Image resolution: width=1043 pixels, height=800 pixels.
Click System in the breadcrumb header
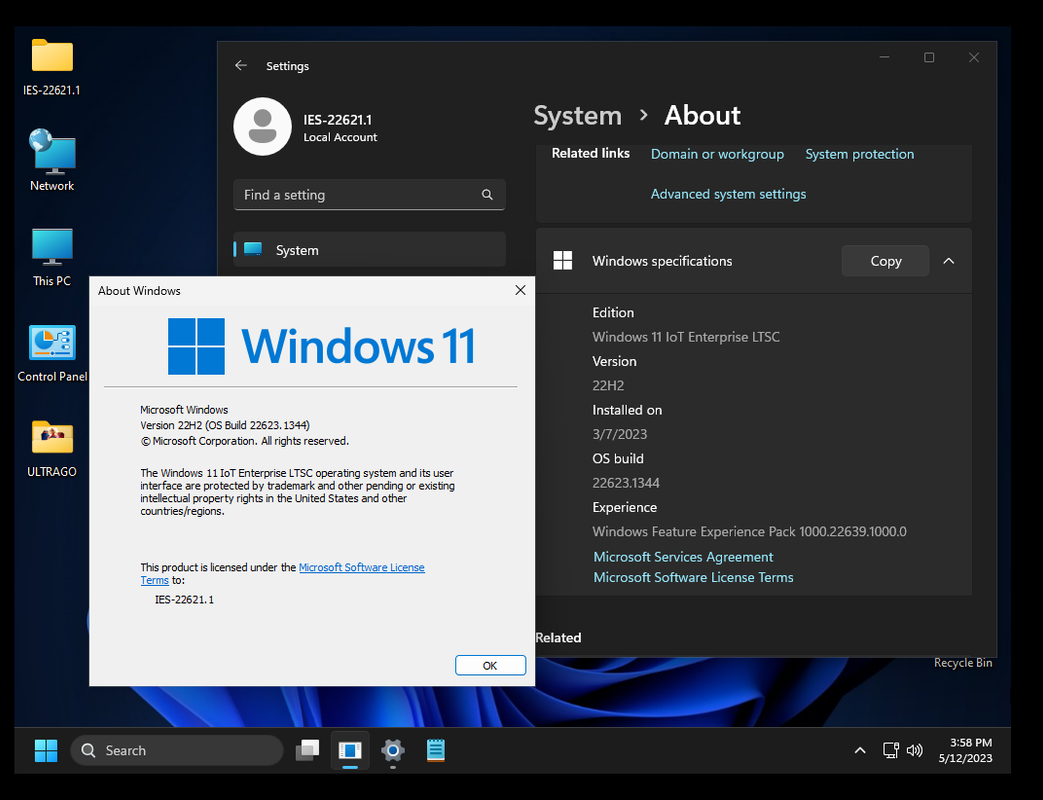tap(577, 116)
